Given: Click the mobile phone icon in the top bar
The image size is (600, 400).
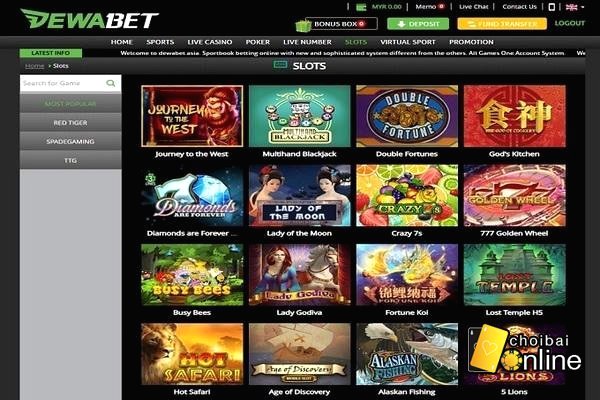Looking at the screenshot, I should coord(551,7).
